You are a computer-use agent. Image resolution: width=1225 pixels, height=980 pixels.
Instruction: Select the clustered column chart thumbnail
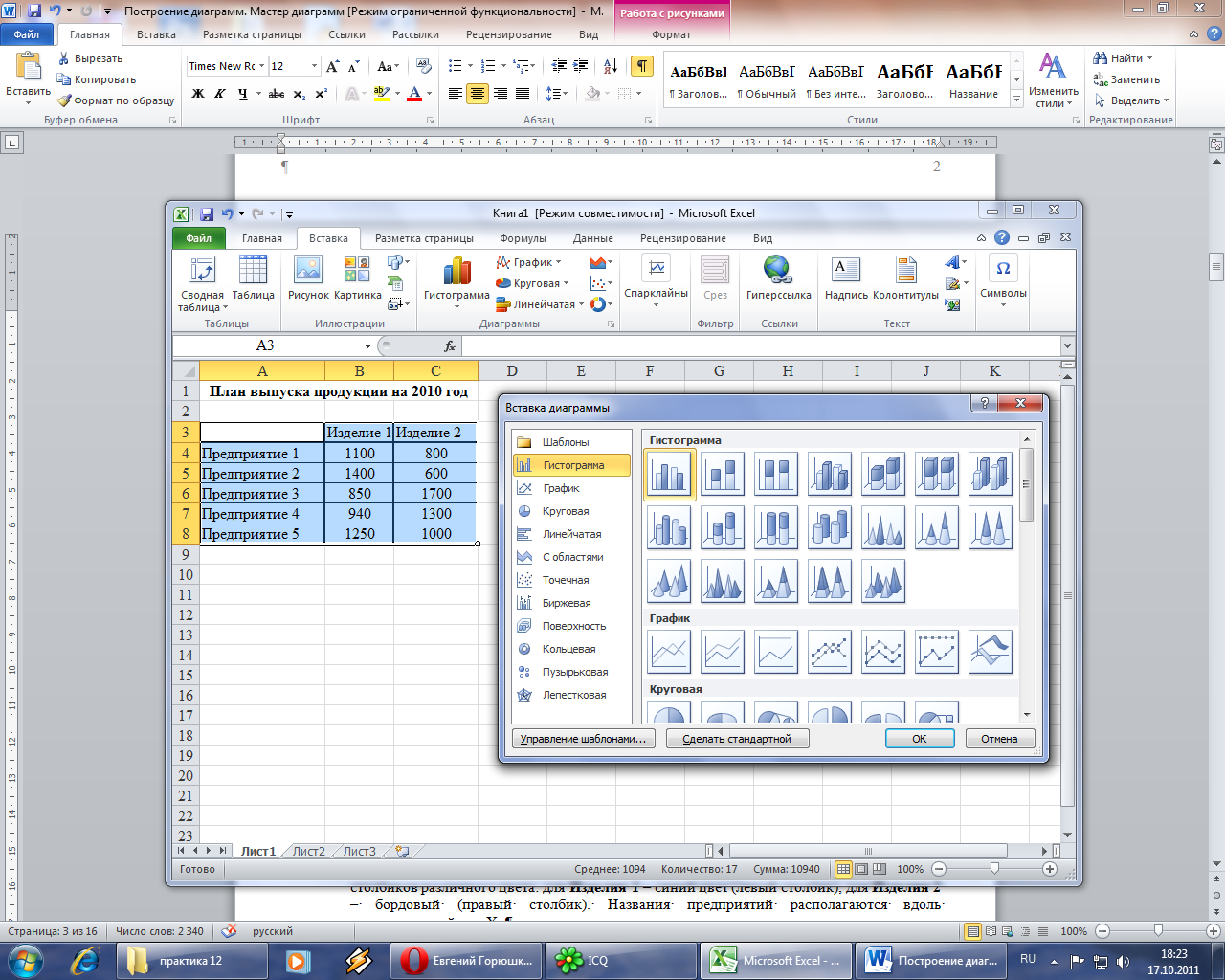pos(669,474)
